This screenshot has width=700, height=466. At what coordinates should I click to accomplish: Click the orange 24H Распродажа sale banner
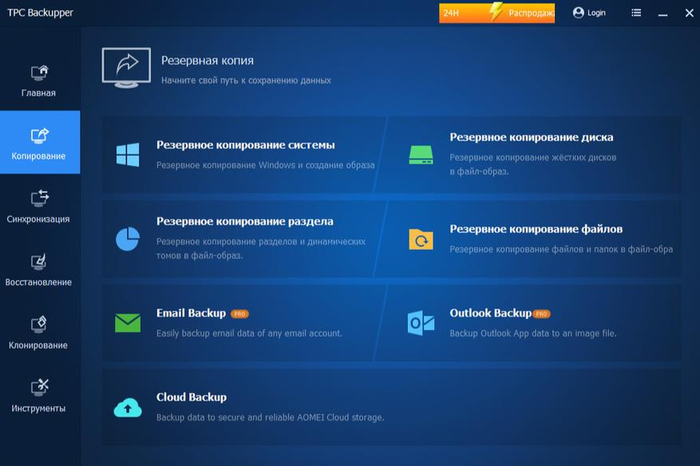(x=496, y=13)
